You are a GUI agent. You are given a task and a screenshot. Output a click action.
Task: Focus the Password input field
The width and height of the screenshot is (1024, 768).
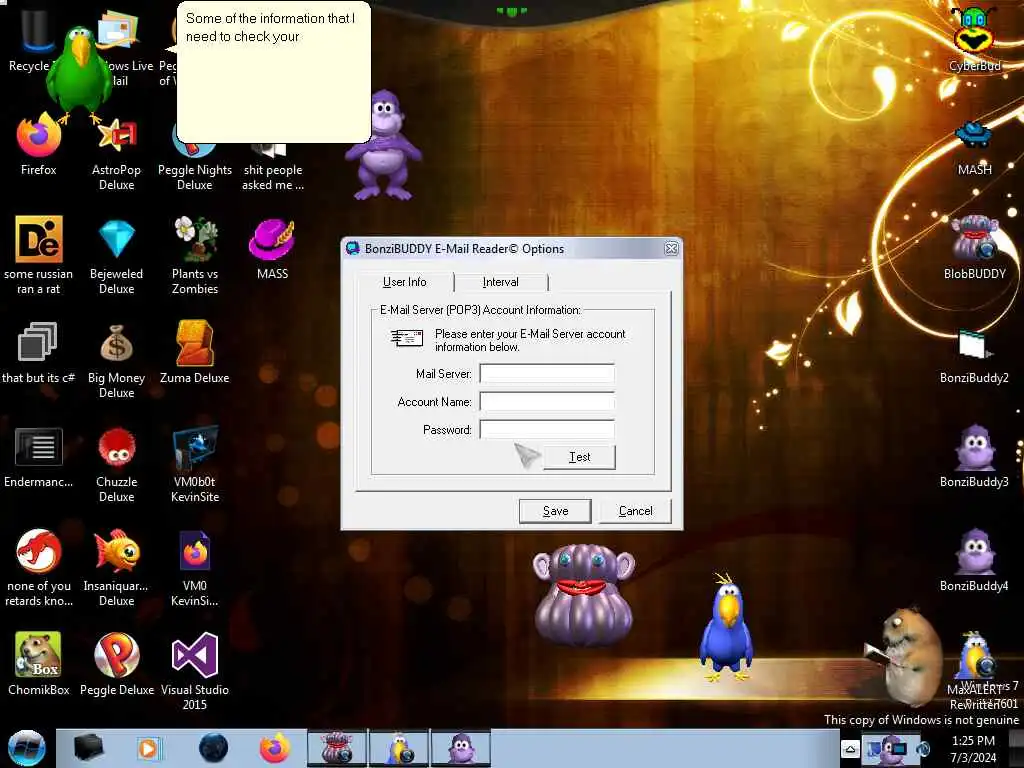547,430
